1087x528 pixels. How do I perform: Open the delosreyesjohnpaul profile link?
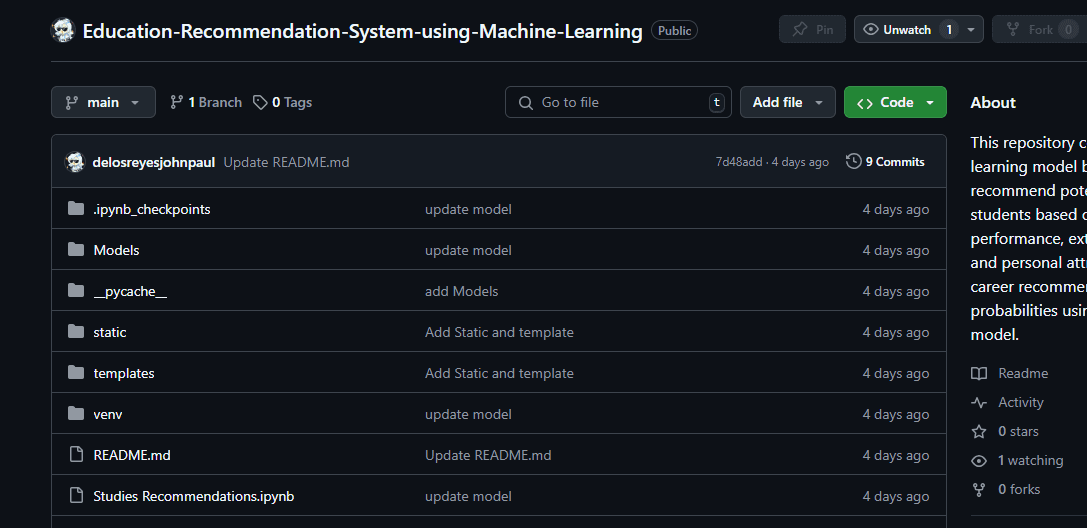coord(154,162)
